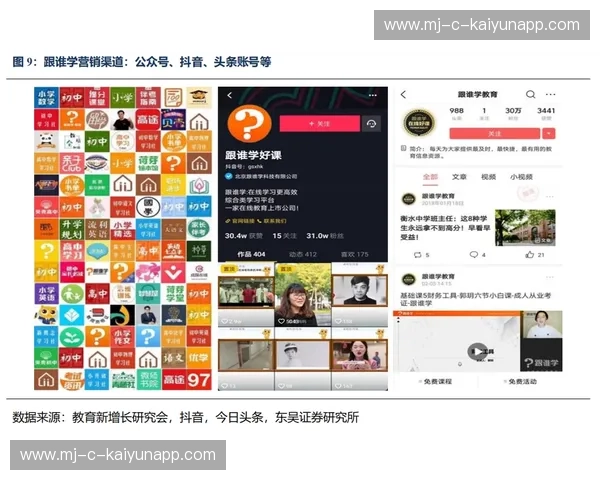
Task: Select the 作品 404 tab
Action: coord(251,254)
